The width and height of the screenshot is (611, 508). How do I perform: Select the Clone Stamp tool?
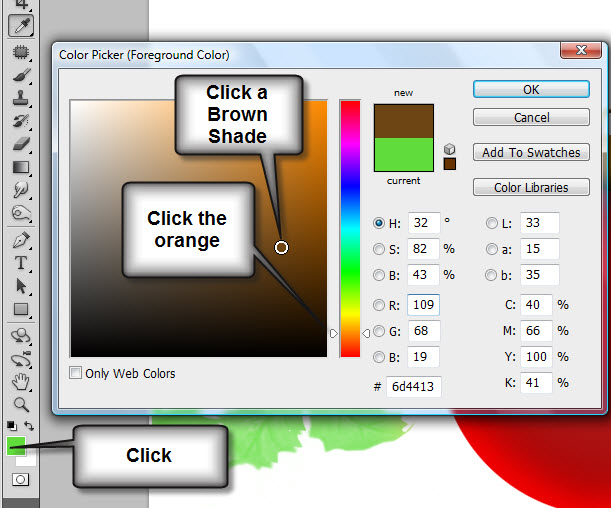pyautogui.click(x=21, y=97)
